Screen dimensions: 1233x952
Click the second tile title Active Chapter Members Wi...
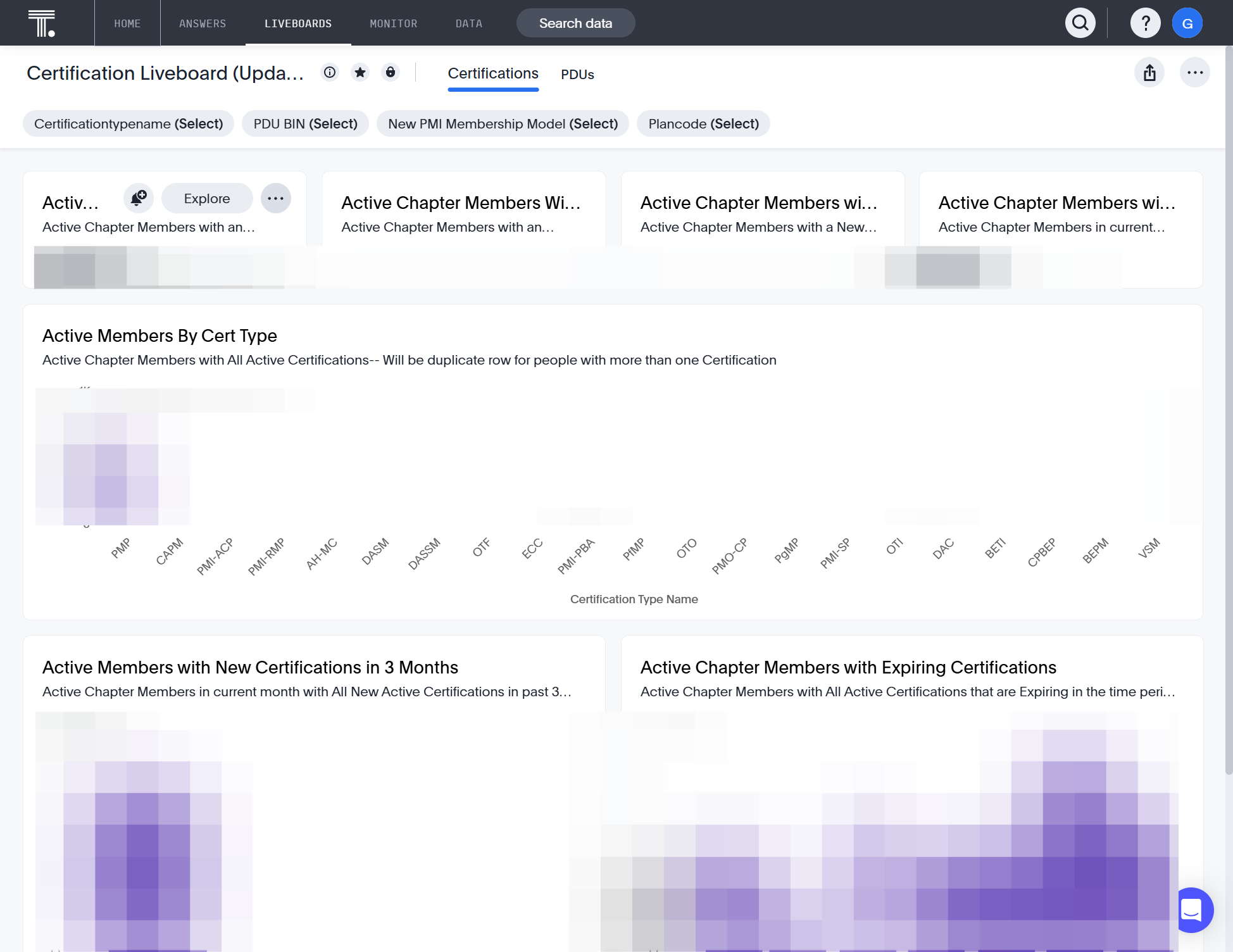click(x=461, y=203)
